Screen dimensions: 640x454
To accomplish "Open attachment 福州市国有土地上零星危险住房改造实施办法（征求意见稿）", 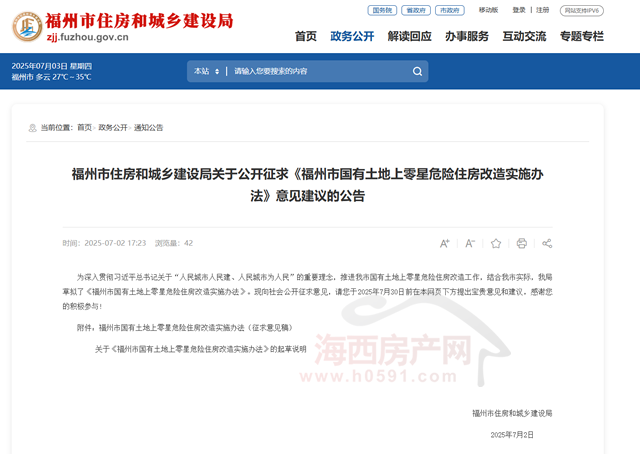I will pos(196,328).
